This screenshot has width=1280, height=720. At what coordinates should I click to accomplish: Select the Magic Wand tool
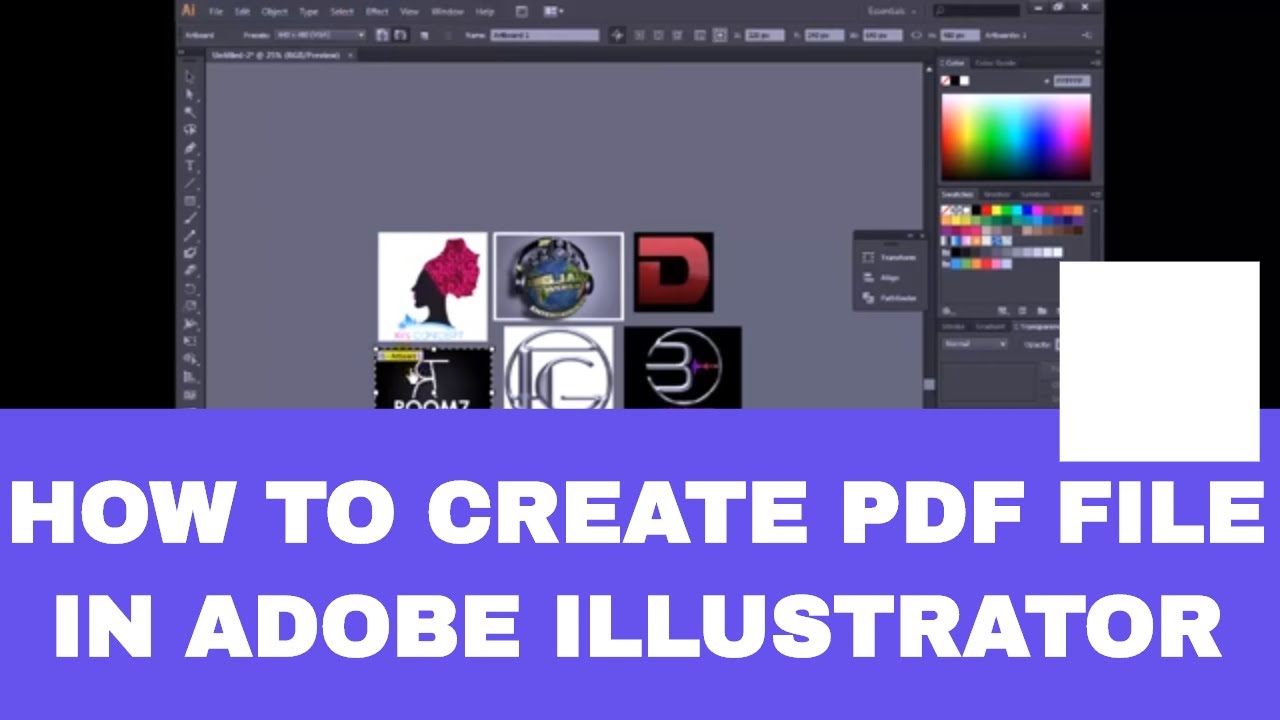tap(190, 112)
